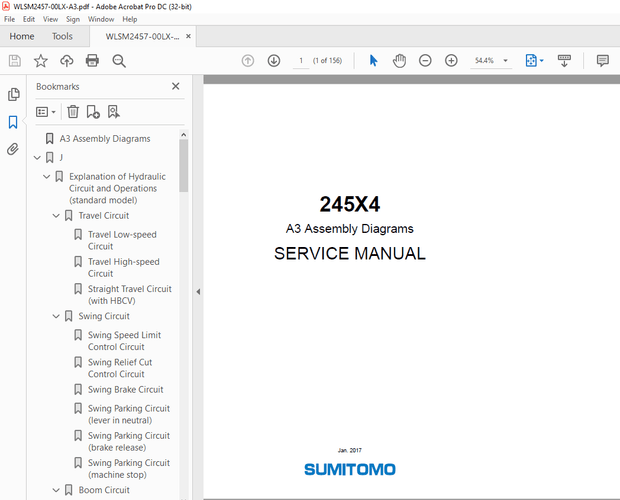
Task: Go to next page arrow
Action: (274, 60)
